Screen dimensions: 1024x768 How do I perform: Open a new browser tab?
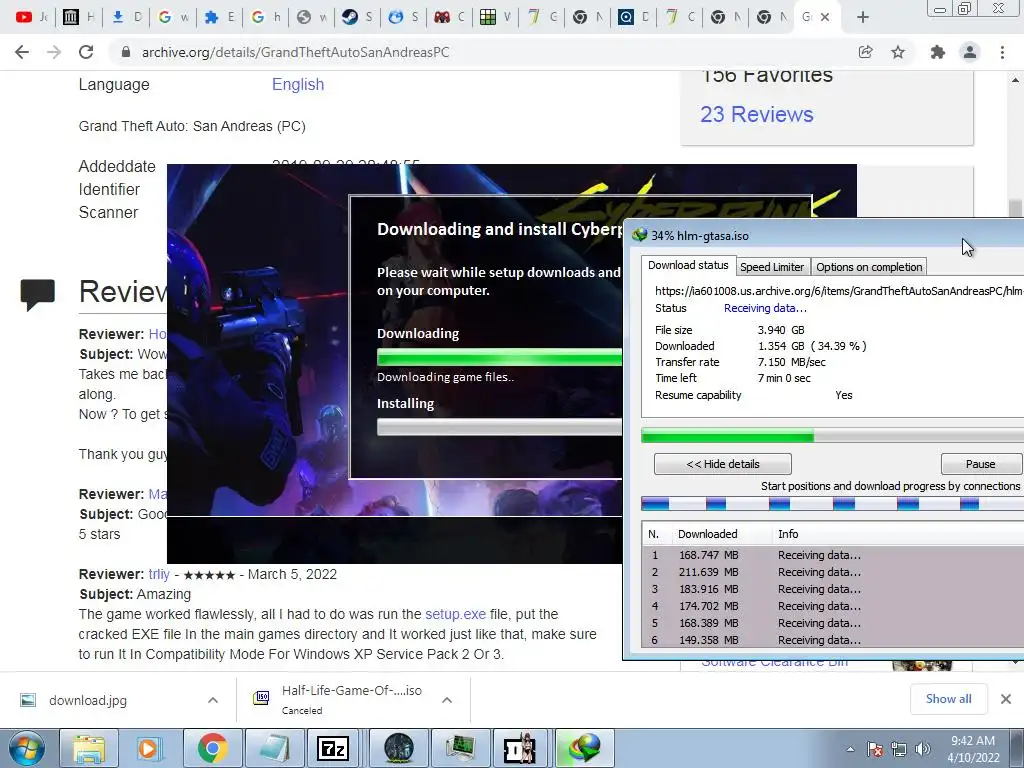click(x=863, y=18)
